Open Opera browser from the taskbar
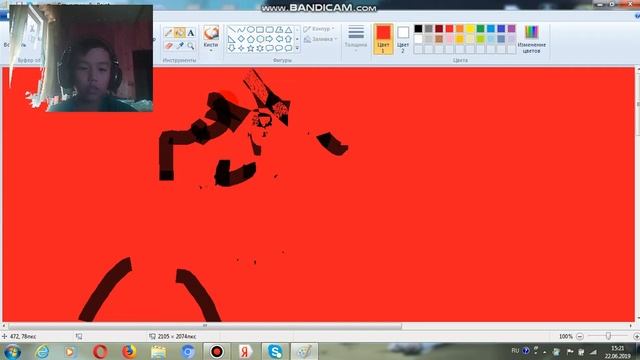Screen dimensions: 640x360 pos(100,351)
